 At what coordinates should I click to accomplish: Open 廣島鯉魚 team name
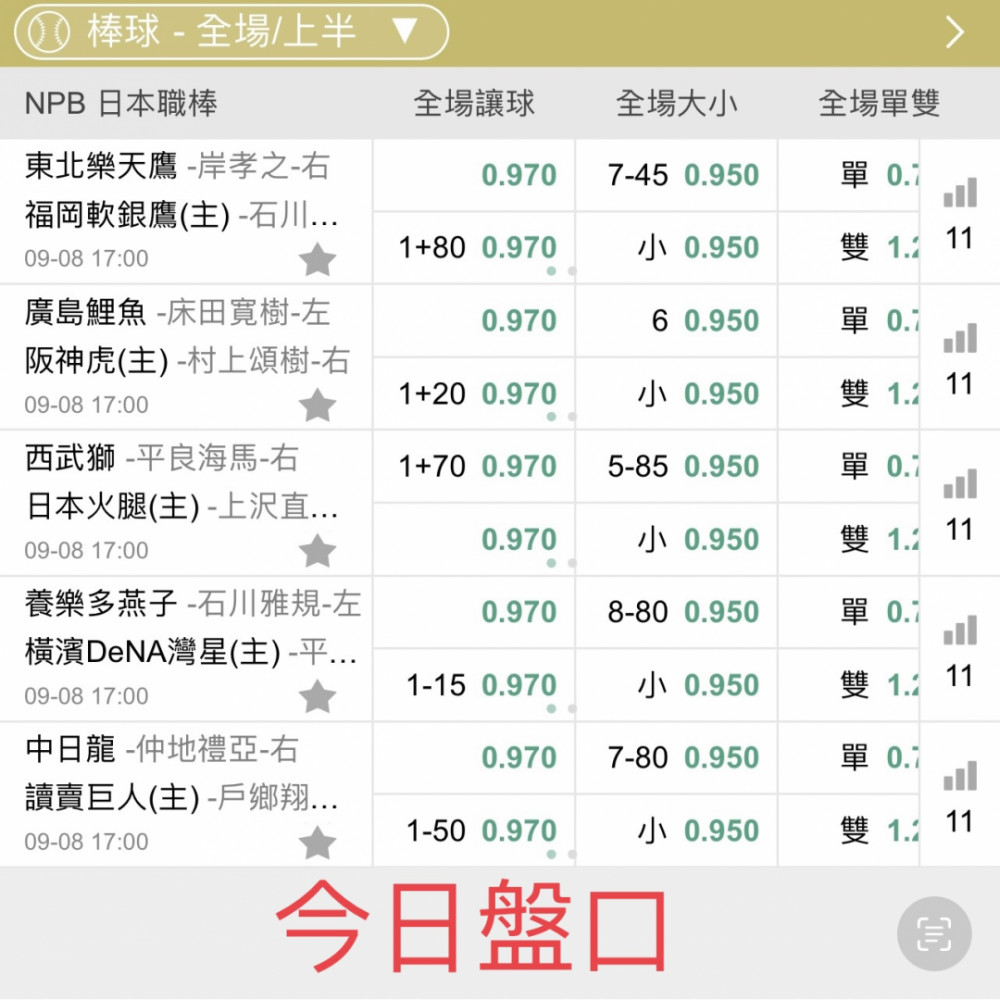[x=85, y=312]
